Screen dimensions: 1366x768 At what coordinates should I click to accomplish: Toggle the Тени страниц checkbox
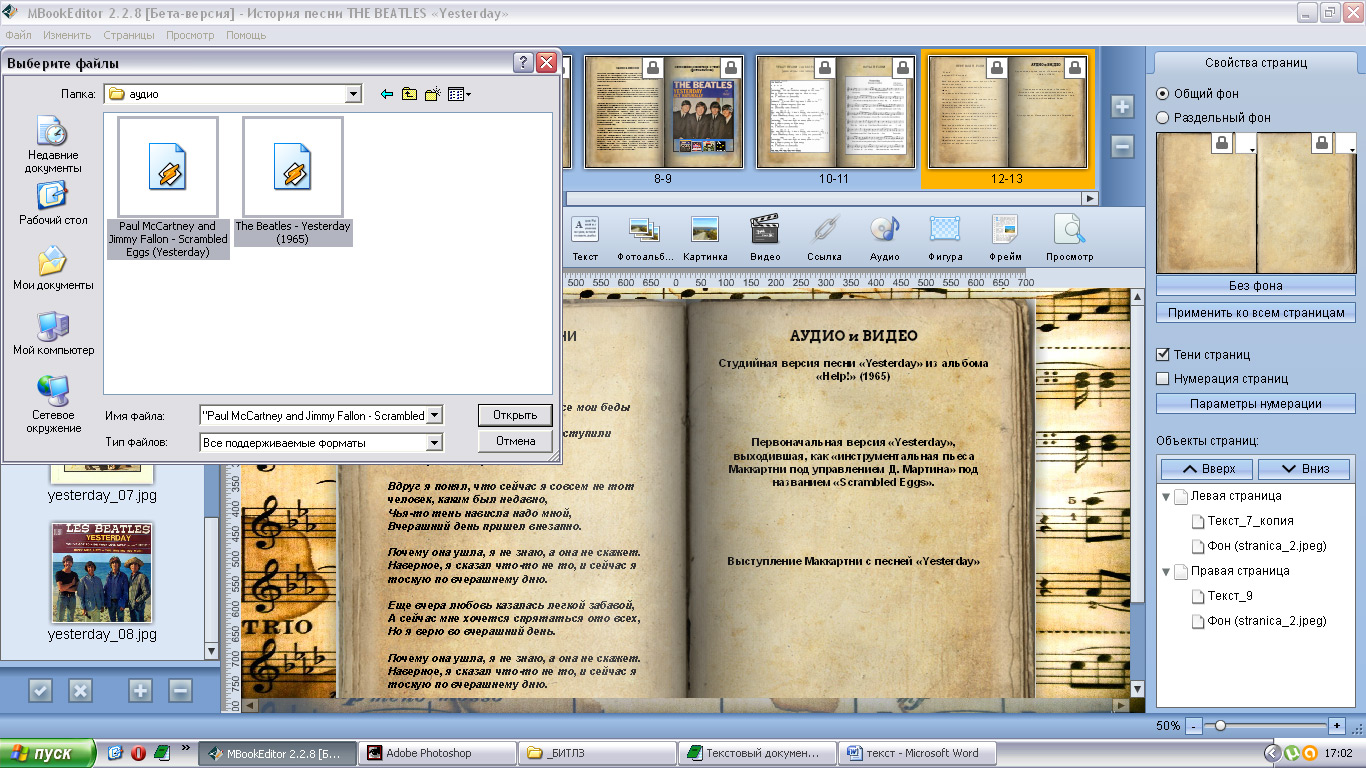(1162, 354)
